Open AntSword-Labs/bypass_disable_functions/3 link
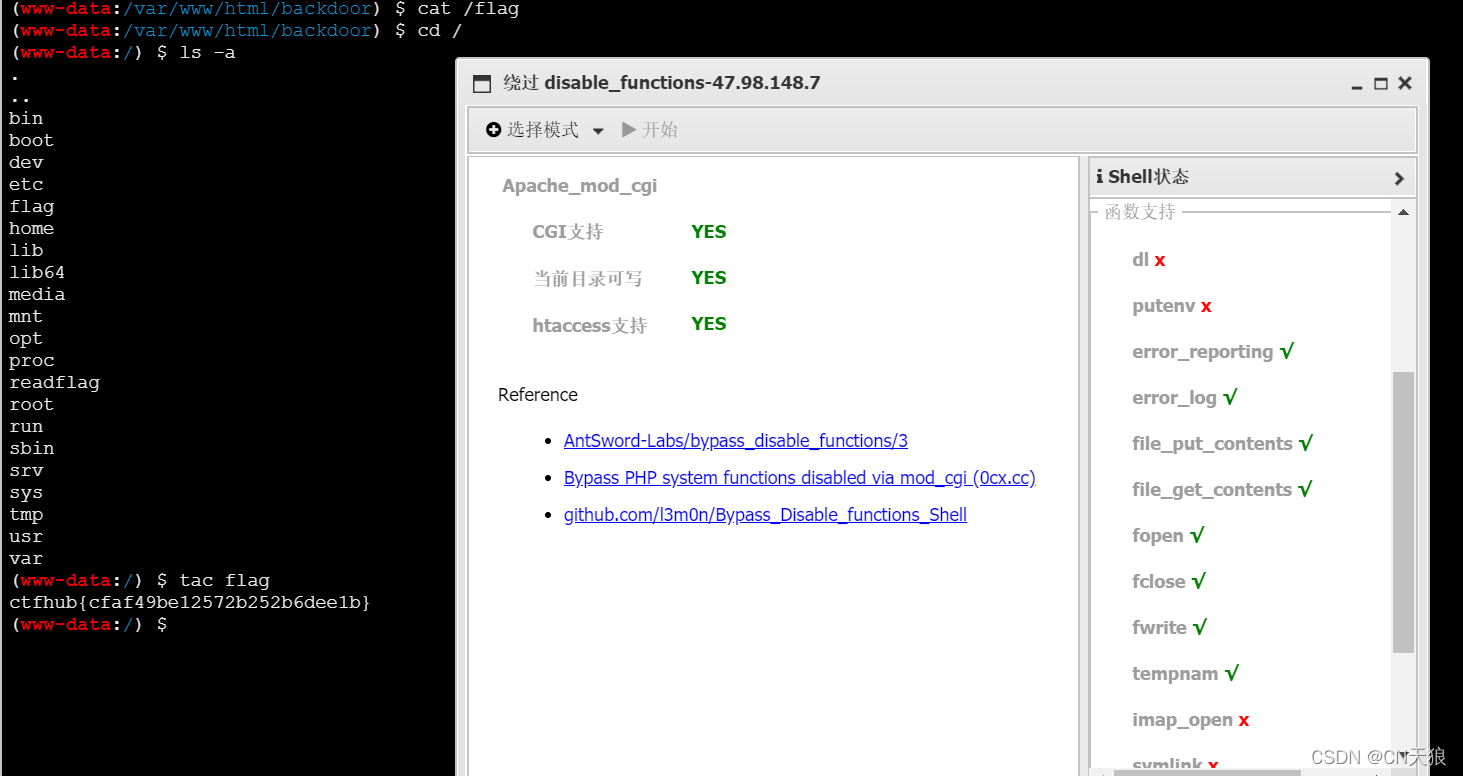Screen dimensions: 1463x776 pos(735,441)
